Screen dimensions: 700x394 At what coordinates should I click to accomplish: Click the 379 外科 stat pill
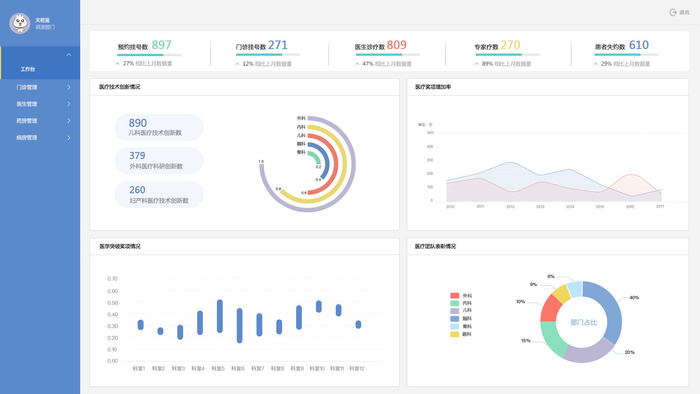(159, 161)
